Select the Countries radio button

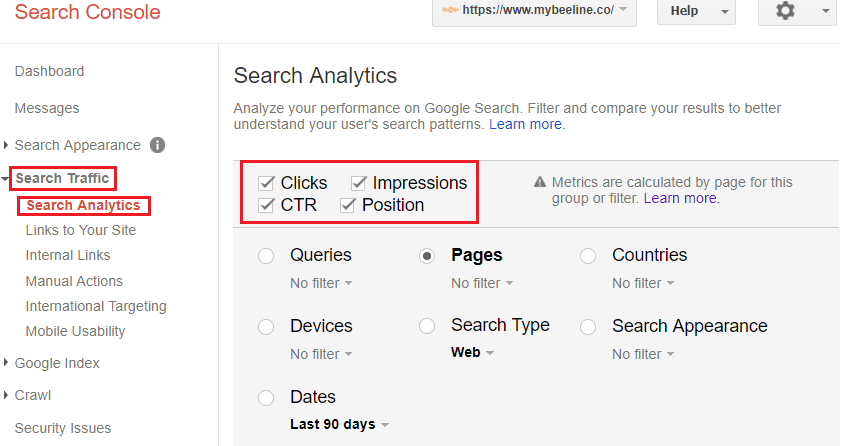point(588,256)
